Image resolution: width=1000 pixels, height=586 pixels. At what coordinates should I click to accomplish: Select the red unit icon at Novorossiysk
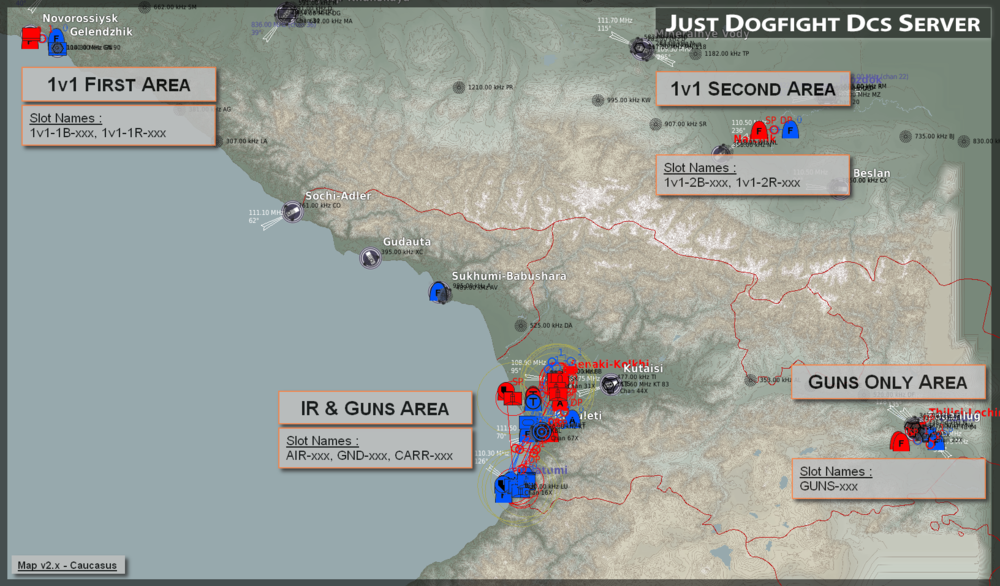tap(29, 38)
